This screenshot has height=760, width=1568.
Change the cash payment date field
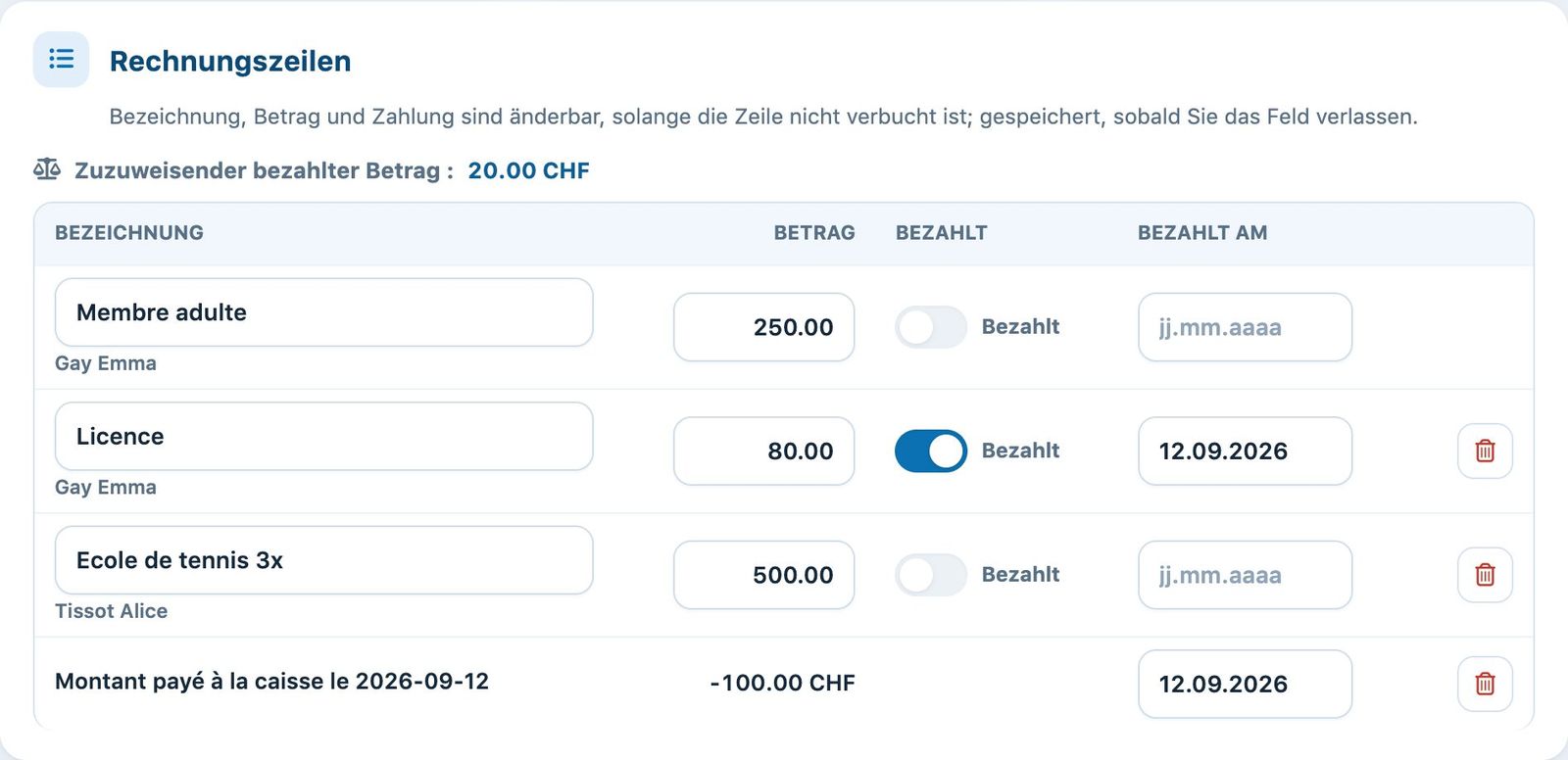point(1245,684)
